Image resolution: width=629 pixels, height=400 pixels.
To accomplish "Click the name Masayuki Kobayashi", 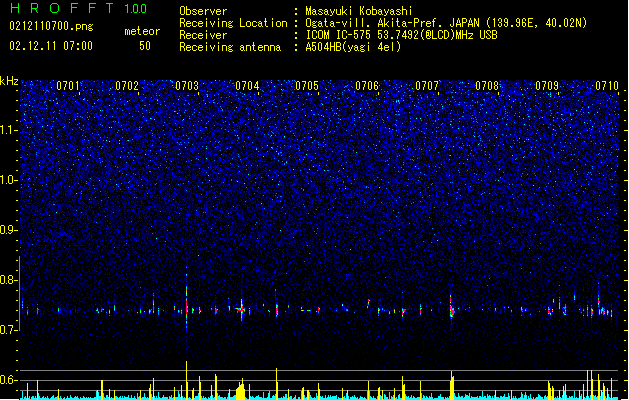I will (359, 11).
